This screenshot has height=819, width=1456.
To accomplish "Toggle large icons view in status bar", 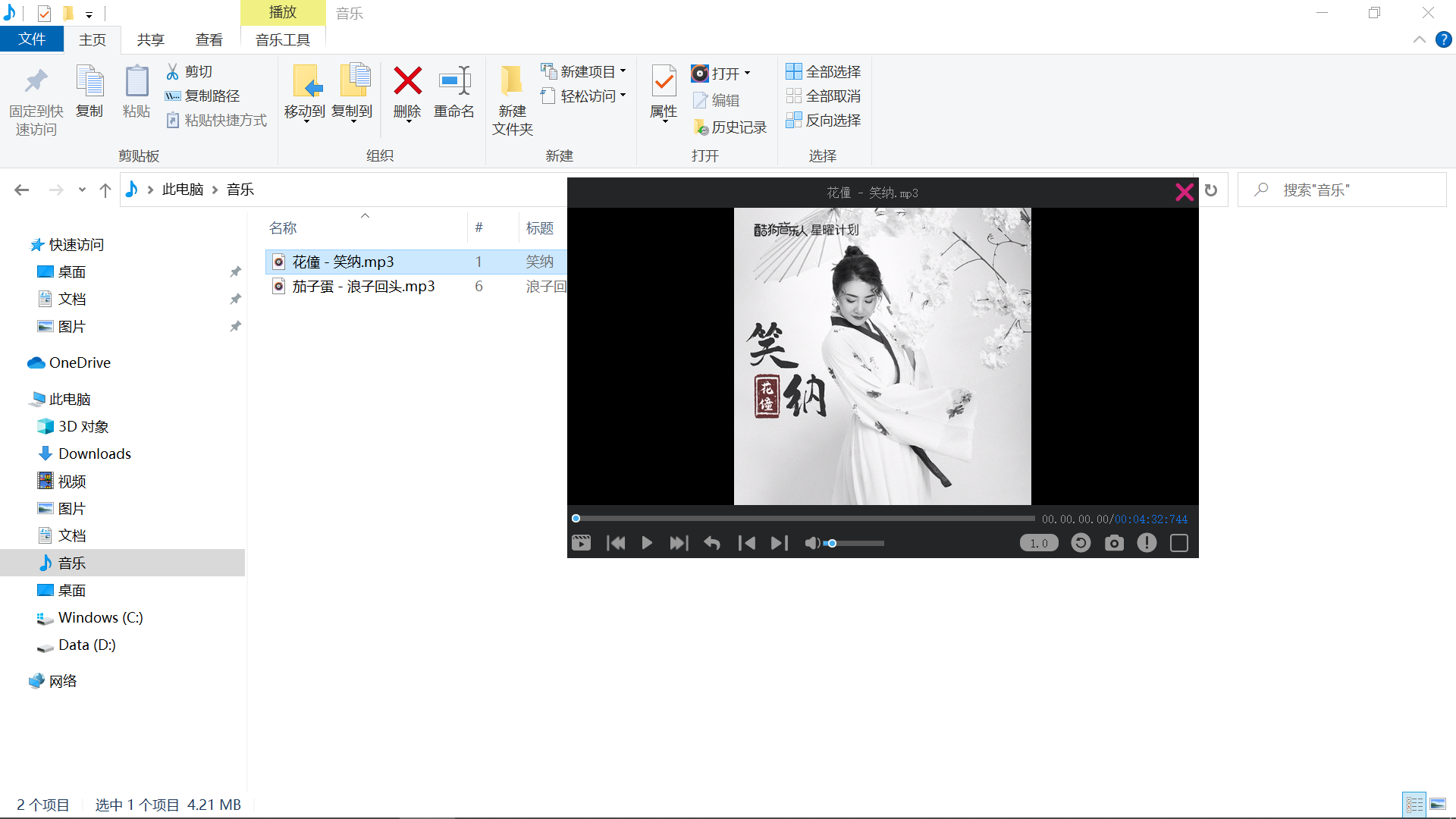I will 1438,804.
